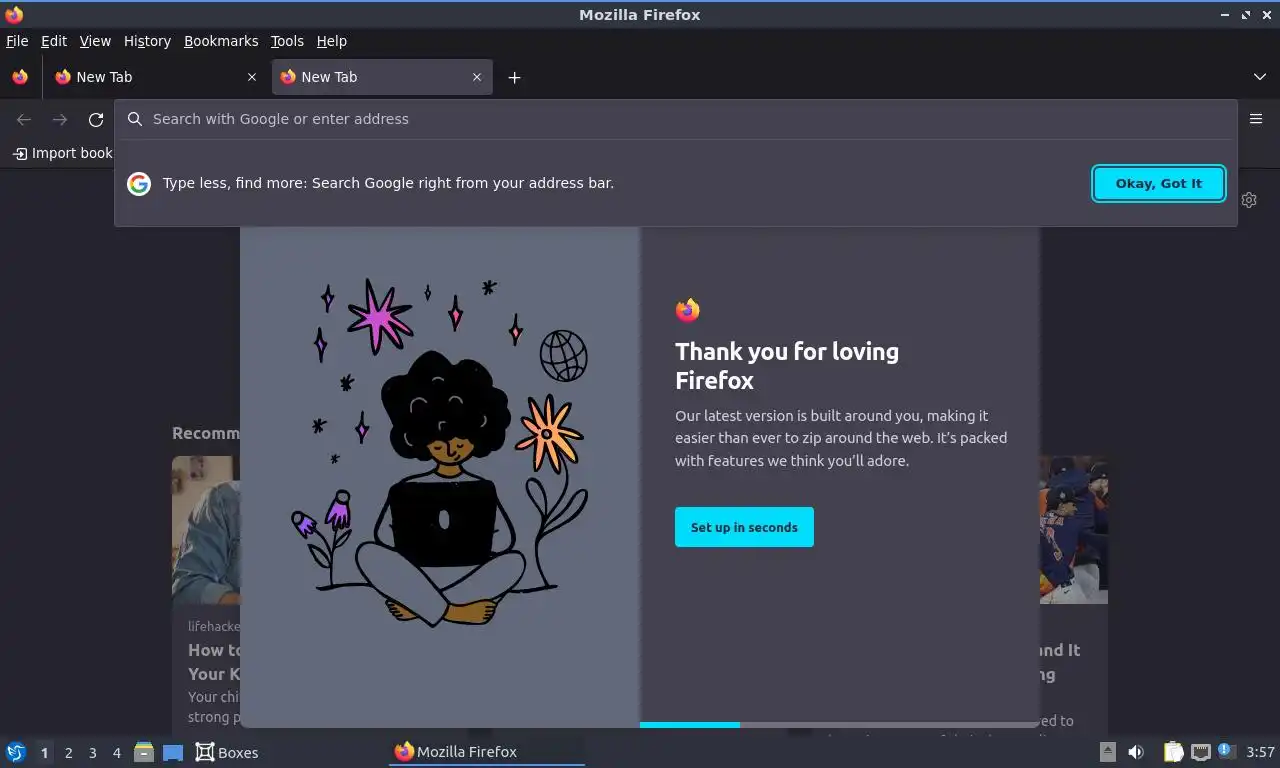Open the Help menu

point(332,41)
